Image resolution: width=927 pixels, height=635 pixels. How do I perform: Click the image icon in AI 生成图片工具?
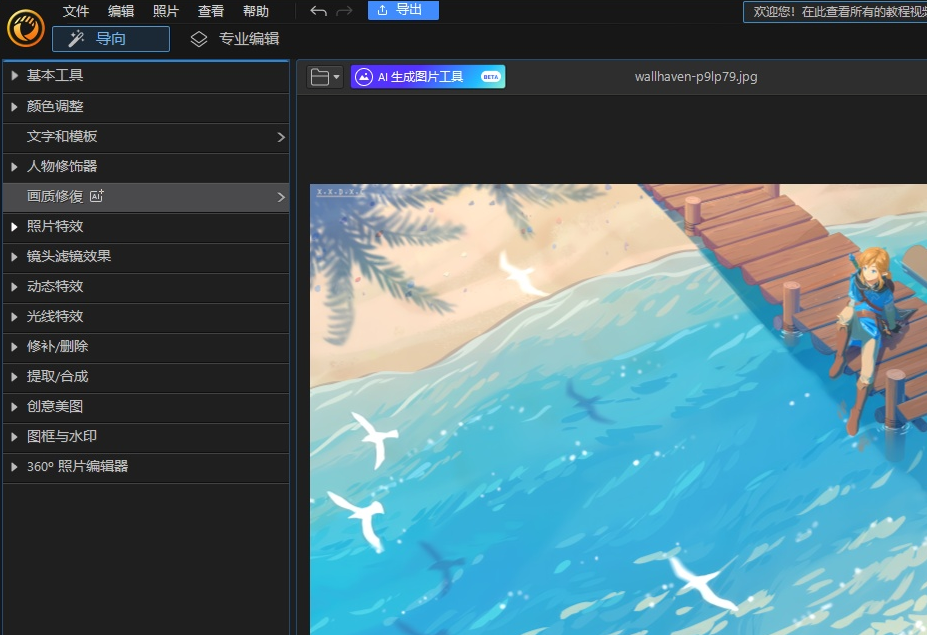click(364, 77)
